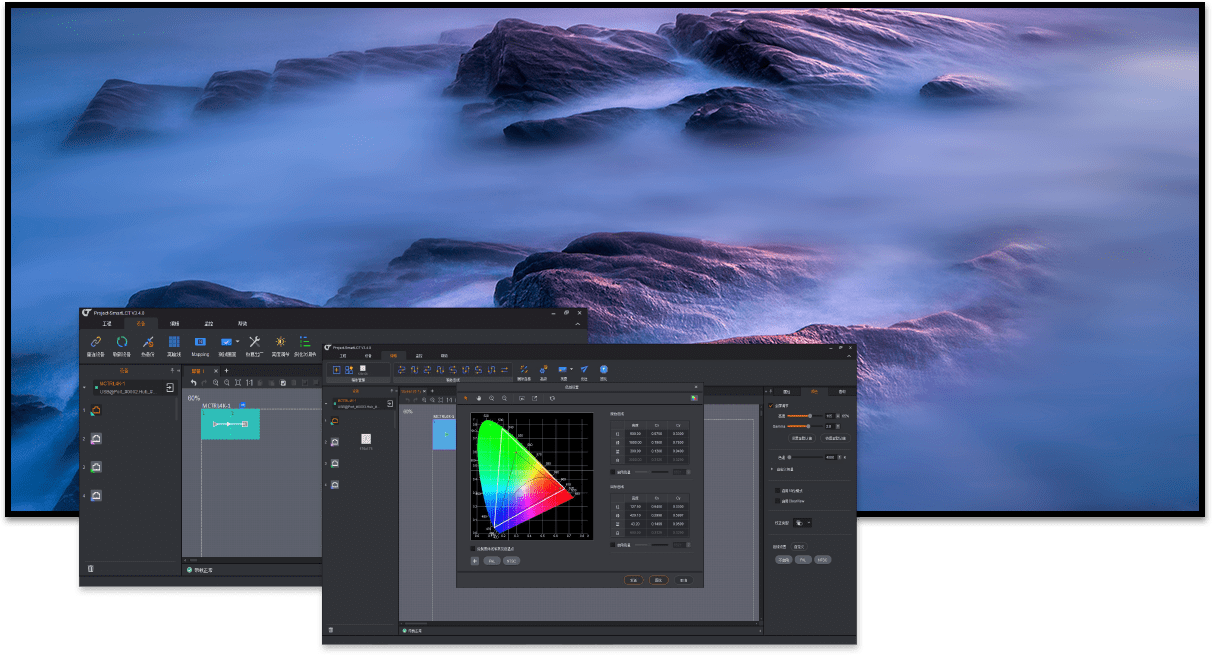Collapse the MCTRL4K-1 device tree arrow
Screen dimensions: 1212x655
click(85, 385)
